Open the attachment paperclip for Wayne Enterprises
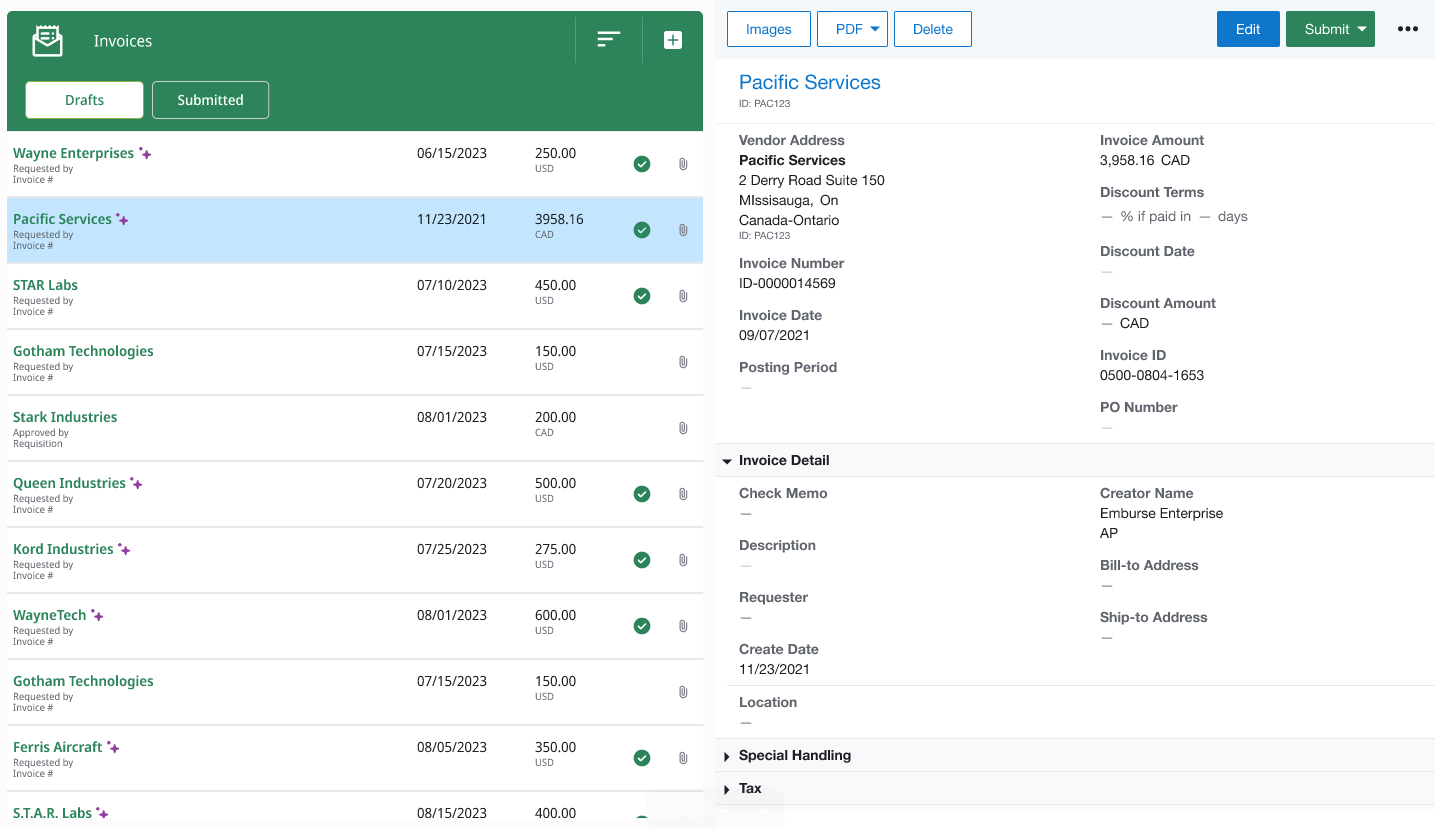 coord(683,164)
